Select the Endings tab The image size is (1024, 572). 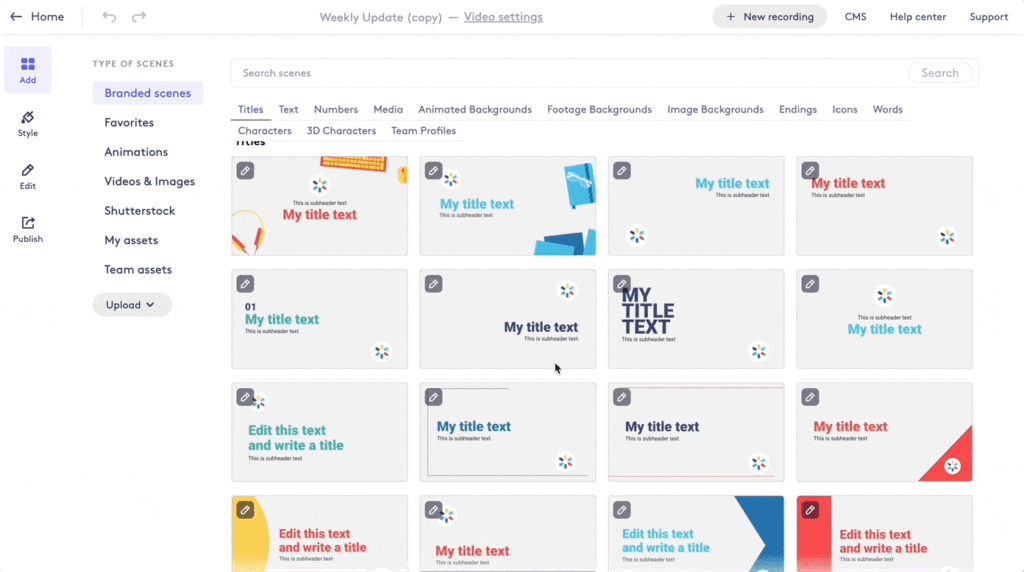pyautogui.click(x=798, y=110)
